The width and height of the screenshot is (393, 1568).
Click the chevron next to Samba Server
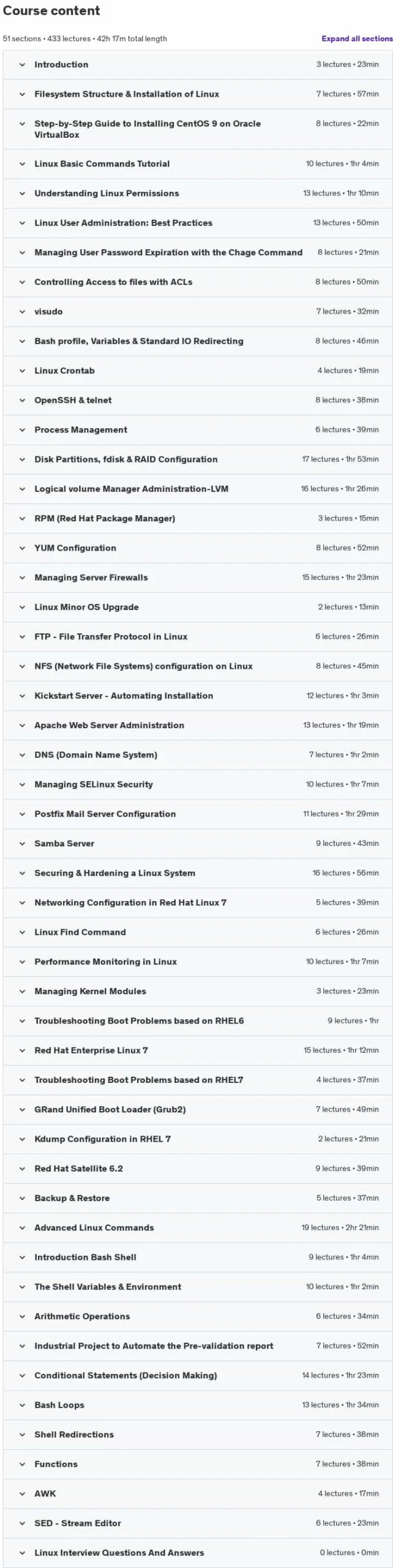22,843
